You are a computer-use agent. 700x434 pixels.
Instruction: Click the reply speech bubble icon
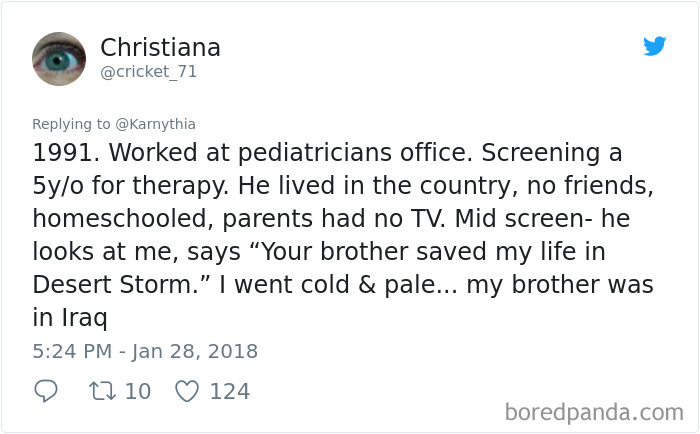pos(46,391)
